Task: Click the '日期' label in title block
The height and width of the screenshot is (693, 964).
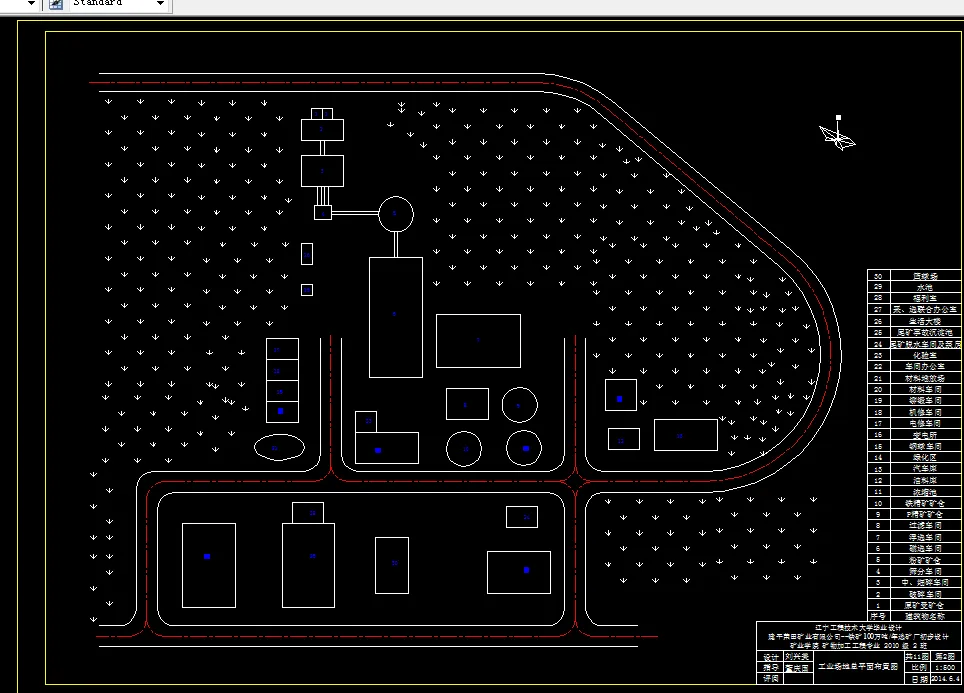Action: click(919, 679)
